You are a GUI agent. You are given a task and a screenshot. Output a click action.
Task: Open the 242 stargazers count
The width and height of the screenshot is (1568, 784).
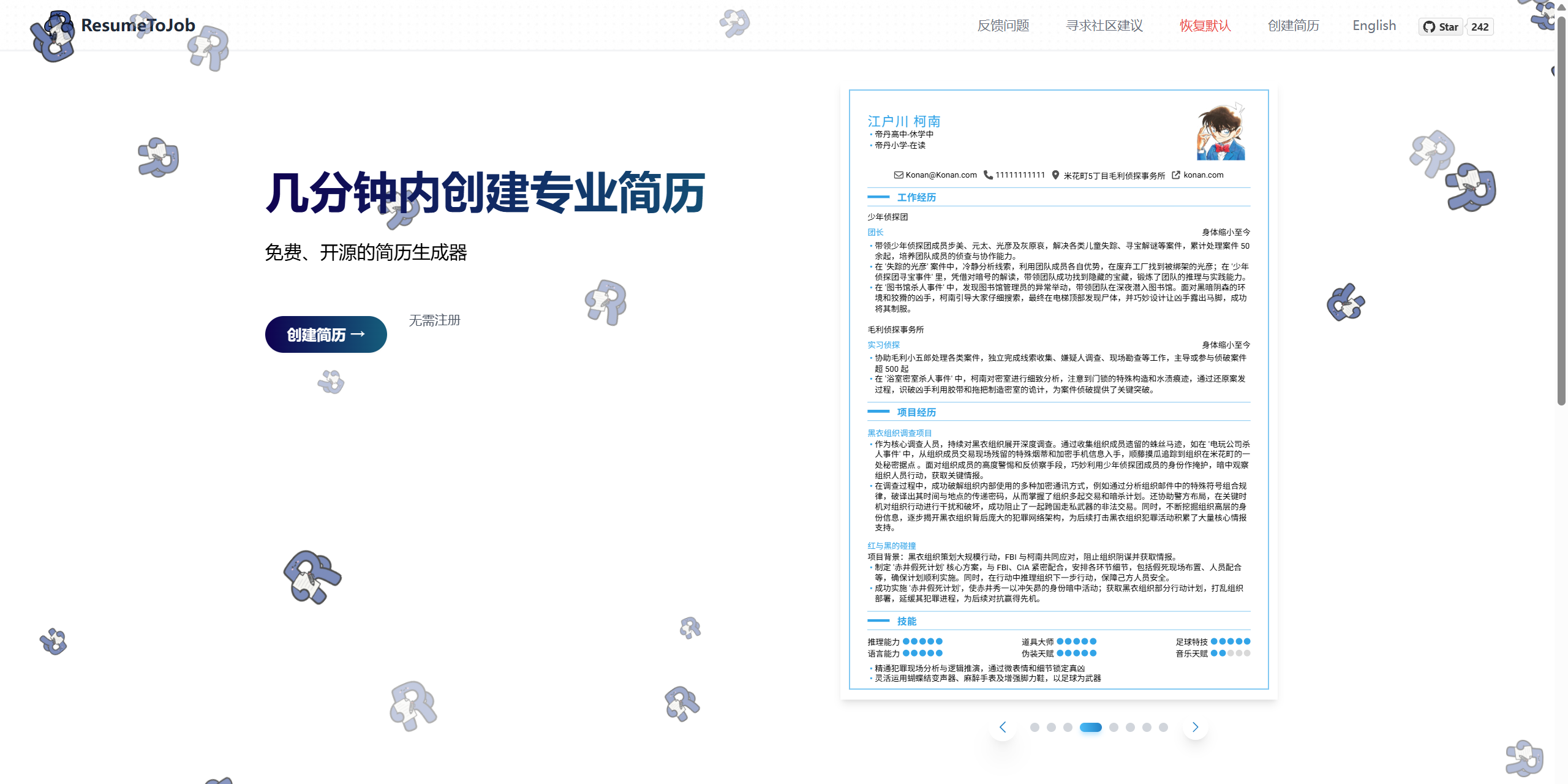(x=1480, y=27)
